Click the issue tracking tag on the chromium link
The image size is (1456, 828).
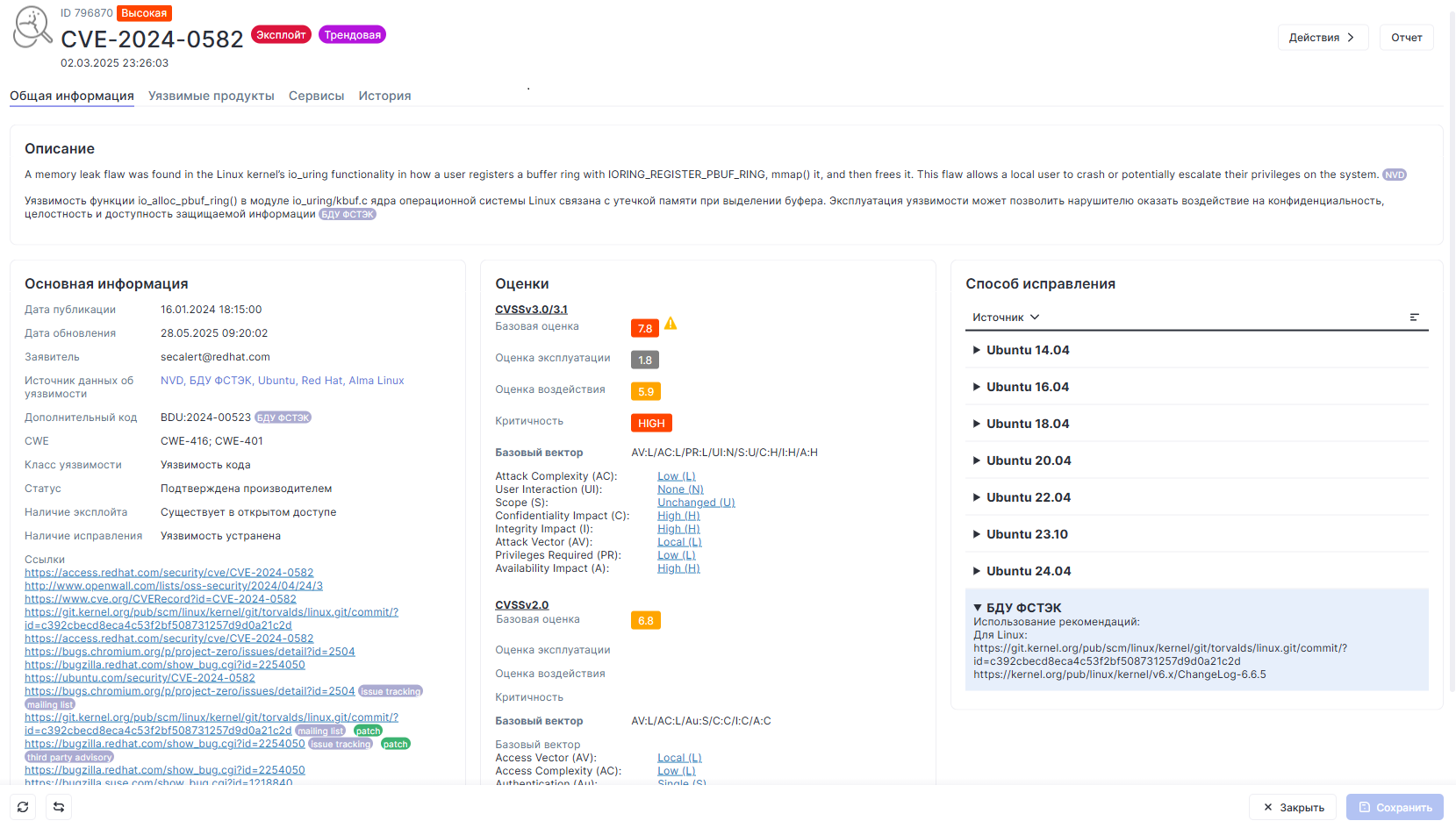click(391, 691)
